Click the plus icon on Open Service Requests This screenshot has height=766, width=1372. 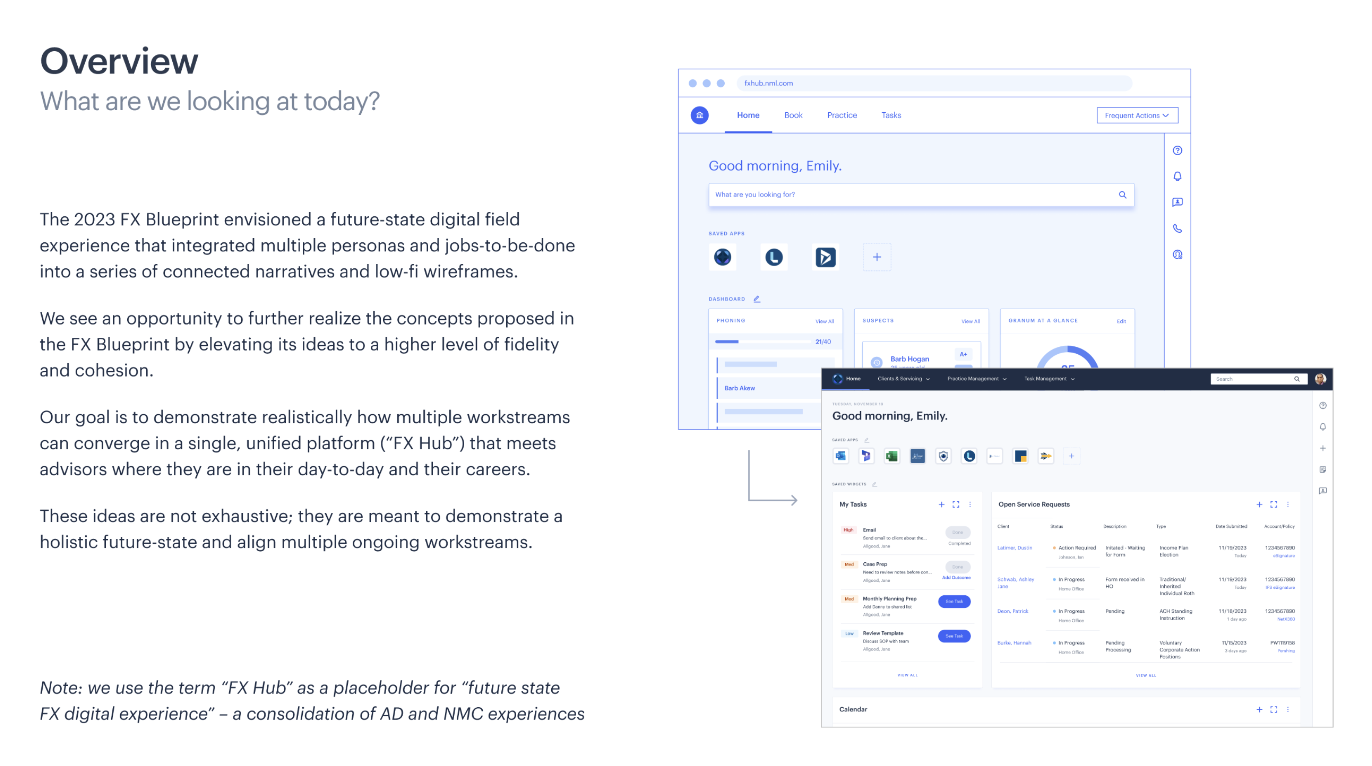1259,505
